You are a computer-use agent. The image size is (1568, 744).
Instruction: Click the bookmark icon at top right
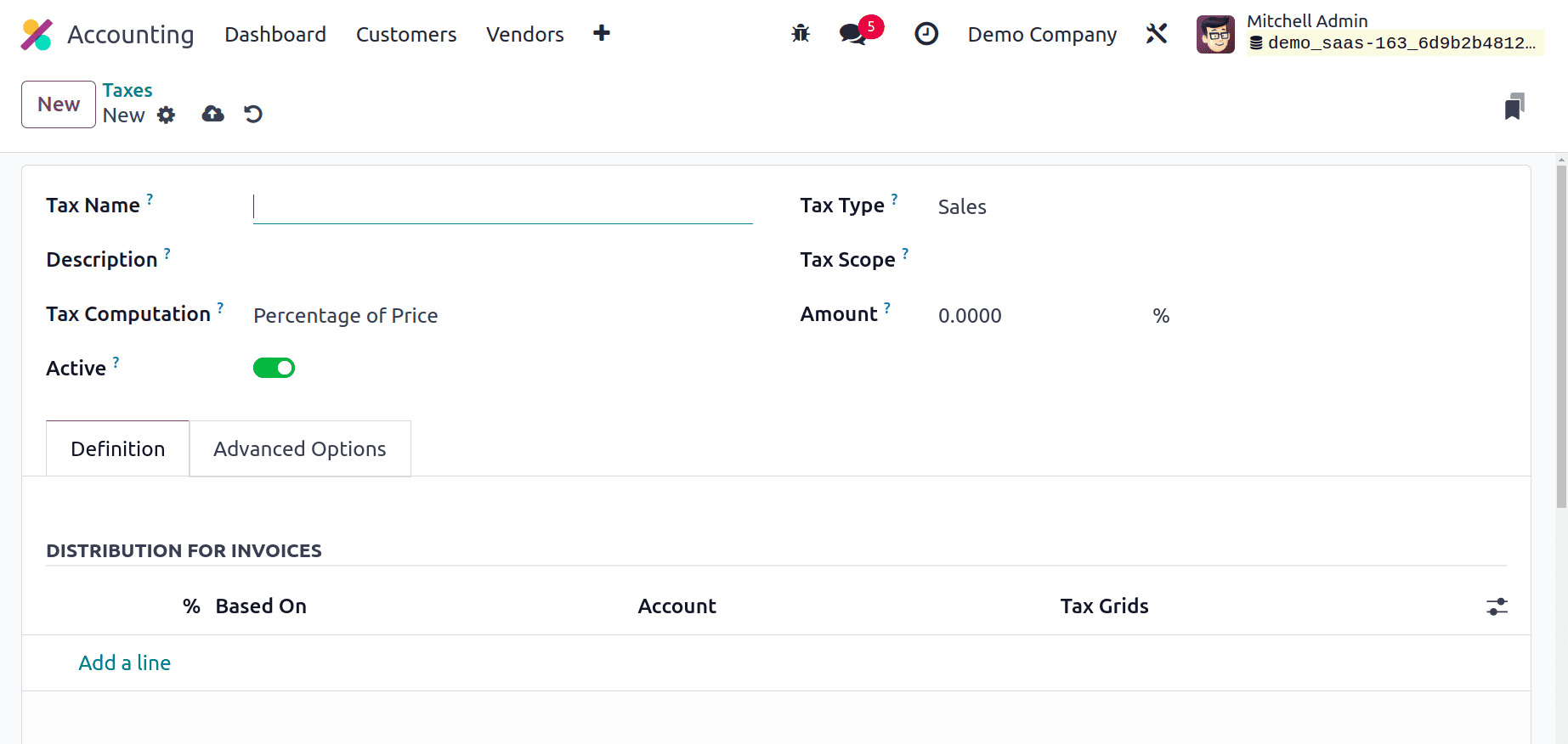click(1514, 107)
